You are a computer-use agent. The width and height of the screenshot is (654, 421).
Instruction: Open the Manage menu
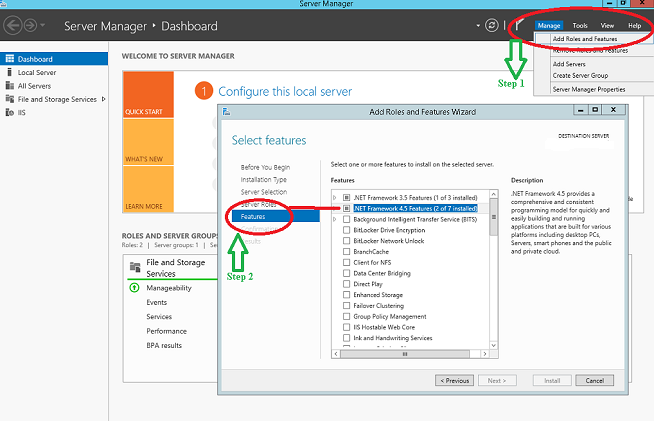click(x=549, y=25)
